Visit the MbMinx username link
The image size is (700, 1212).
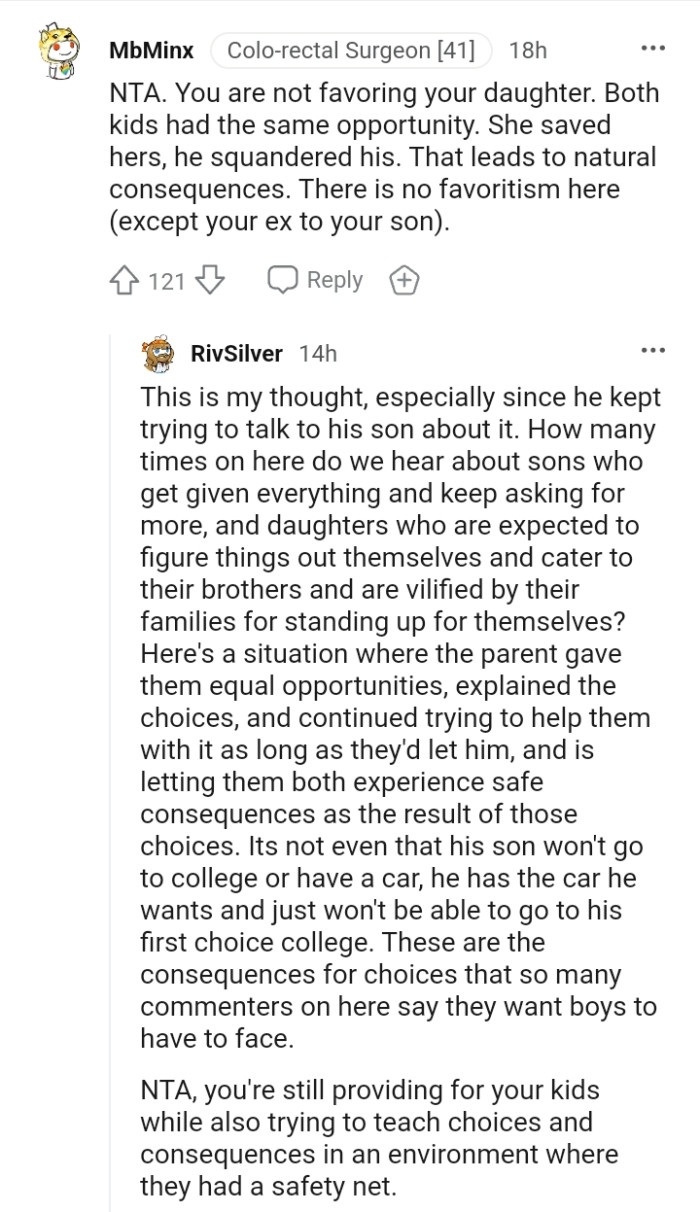pyautogui.click(x=151, y=50)
